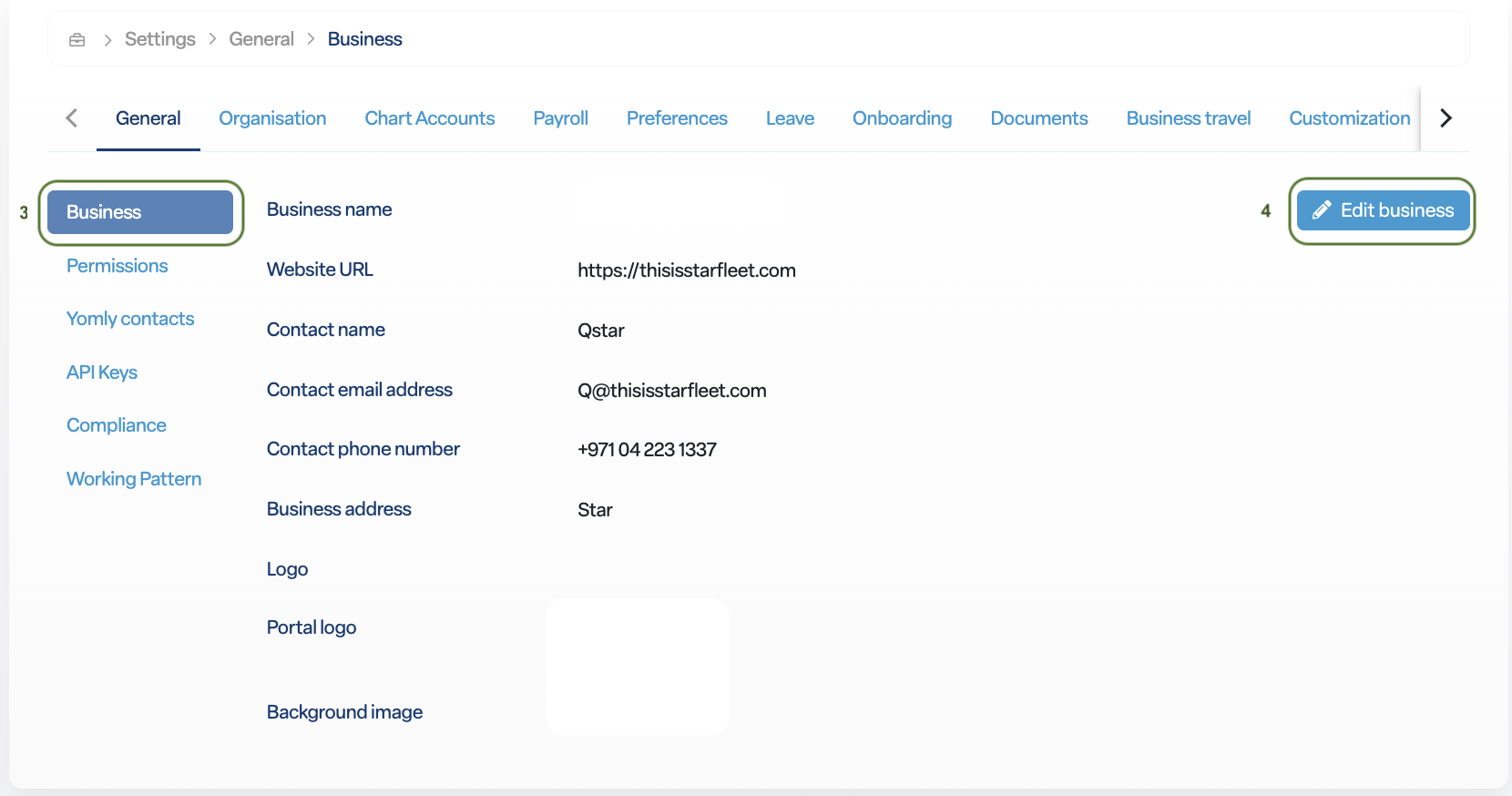
Task: Open the Business travel tab
Action: (1188, 118)
